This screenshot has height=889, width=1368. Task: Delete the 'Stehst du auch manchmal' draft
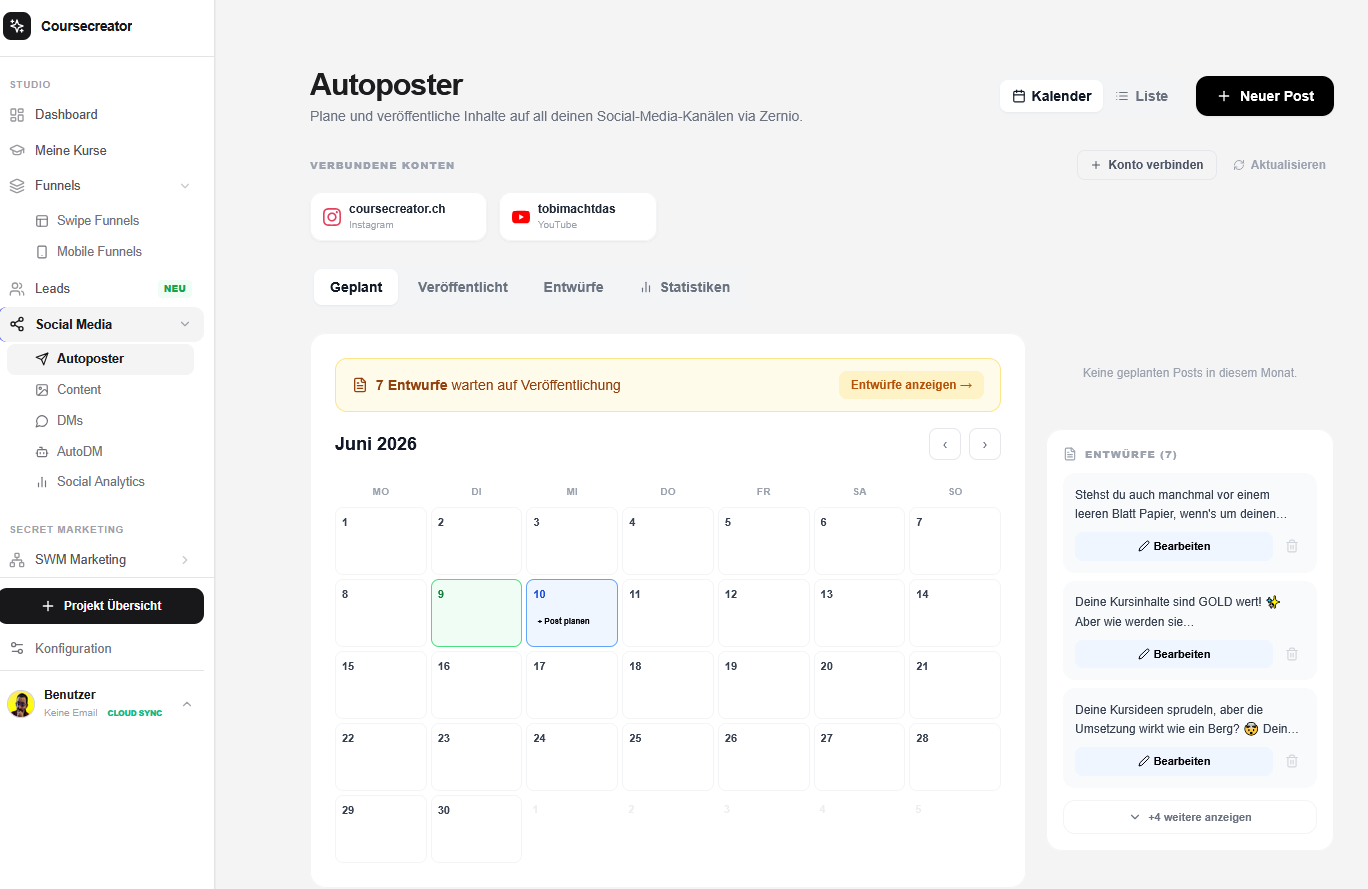1292,546
